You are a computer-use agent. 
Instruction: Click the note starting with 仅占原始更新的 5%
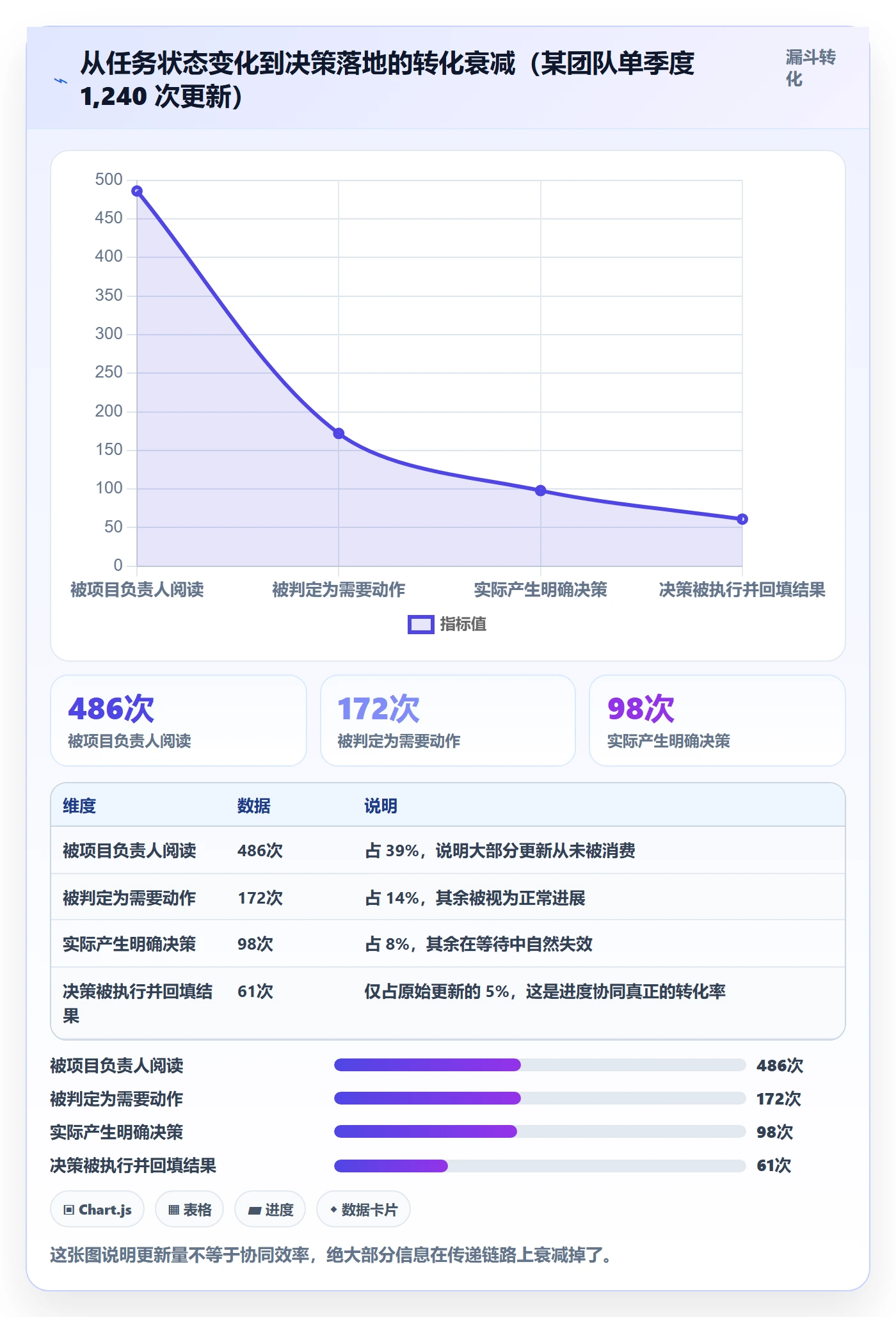click(545, 991)
